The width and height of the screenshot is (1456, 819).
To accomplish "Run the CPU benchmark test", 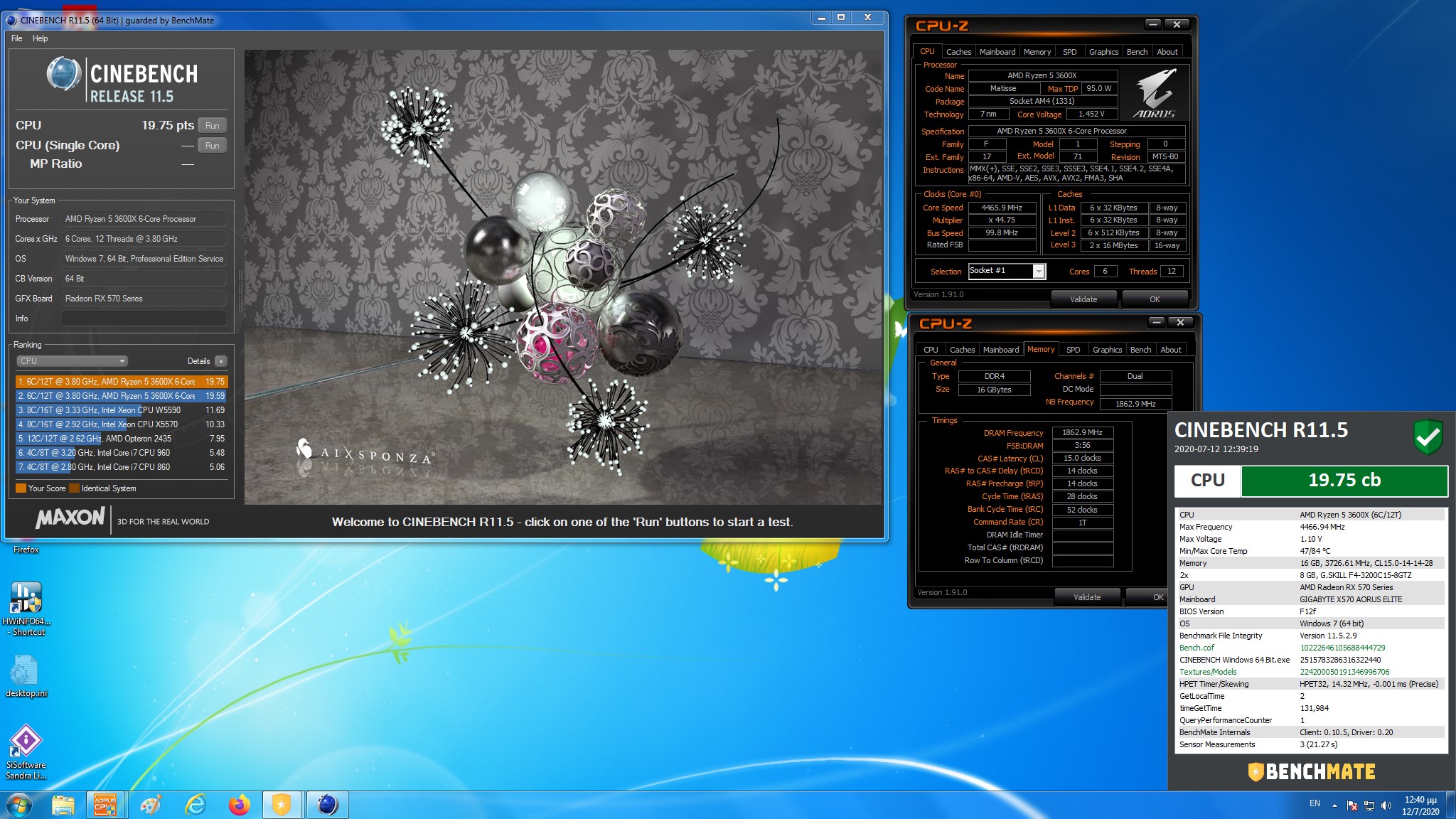I will tap(212, 126).
